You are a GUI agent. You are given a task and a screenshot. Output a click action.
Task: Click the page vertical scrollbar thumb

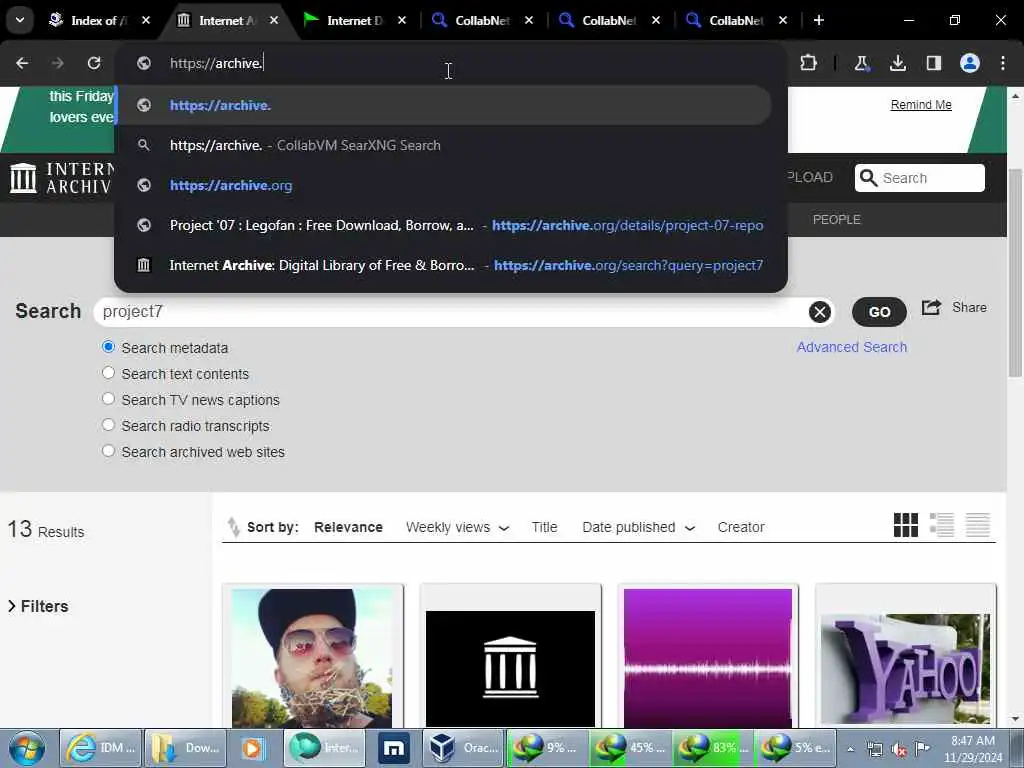[1015, 272]
